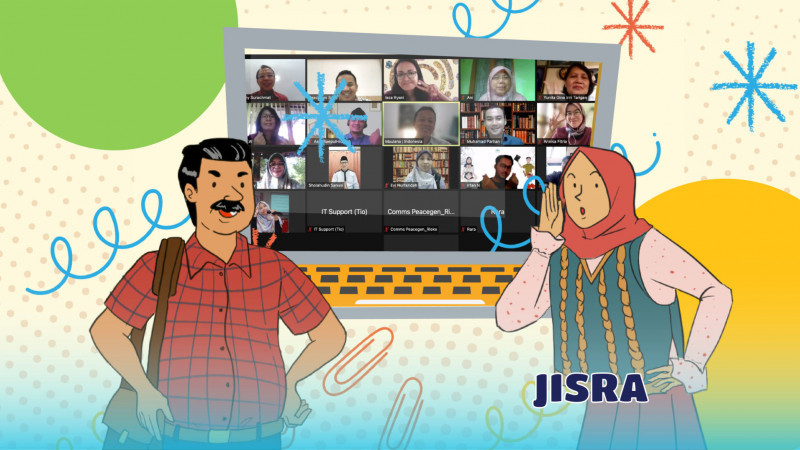Viewport: 800px width, 450px height.
Task: Click muted mic icon next to Rara label
Action: click(x=464, y=229)
